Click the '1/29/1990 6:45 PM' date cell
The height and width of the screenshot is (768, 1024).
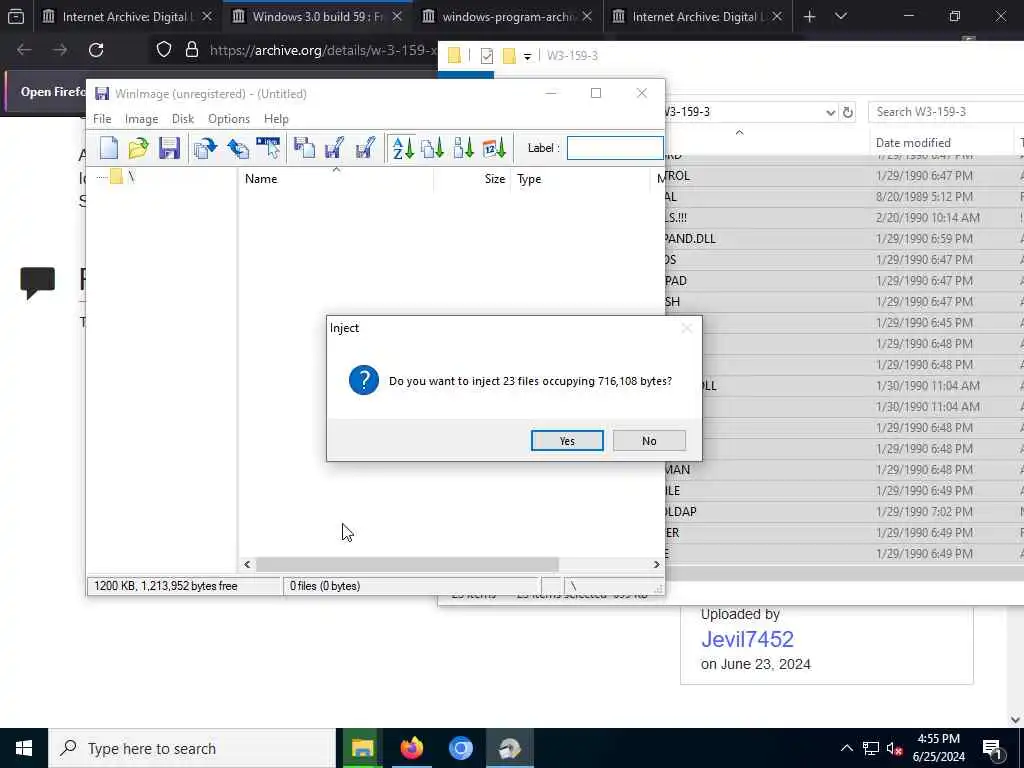point(924,323)
